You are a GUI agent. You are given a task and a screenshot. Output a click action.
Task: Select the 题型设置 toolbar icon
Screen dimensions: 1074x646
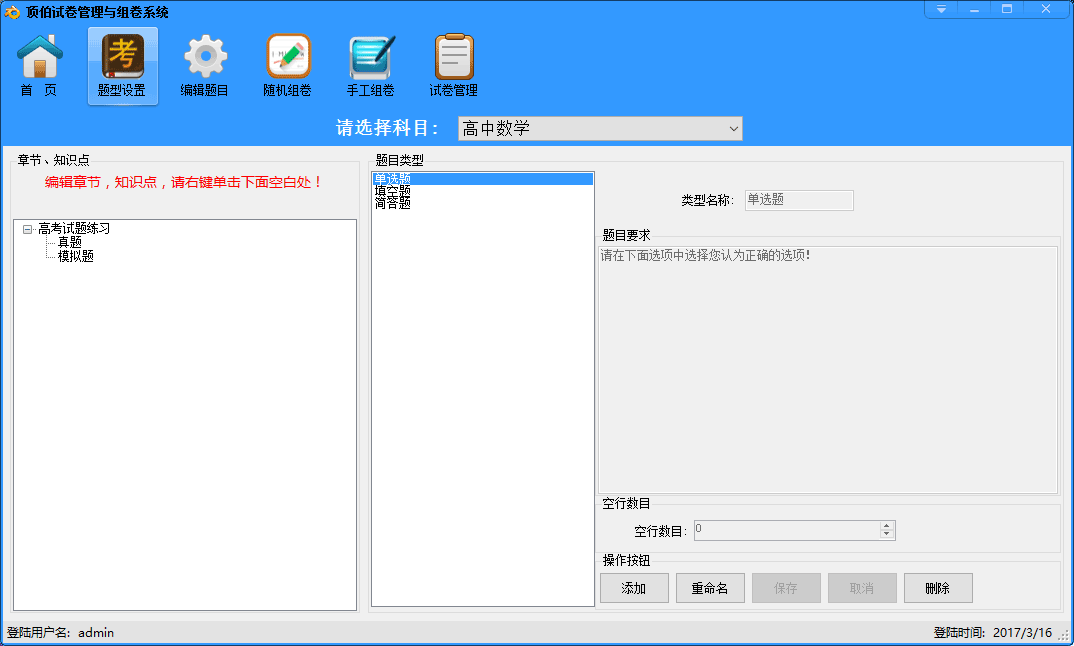tap(123, 66)
